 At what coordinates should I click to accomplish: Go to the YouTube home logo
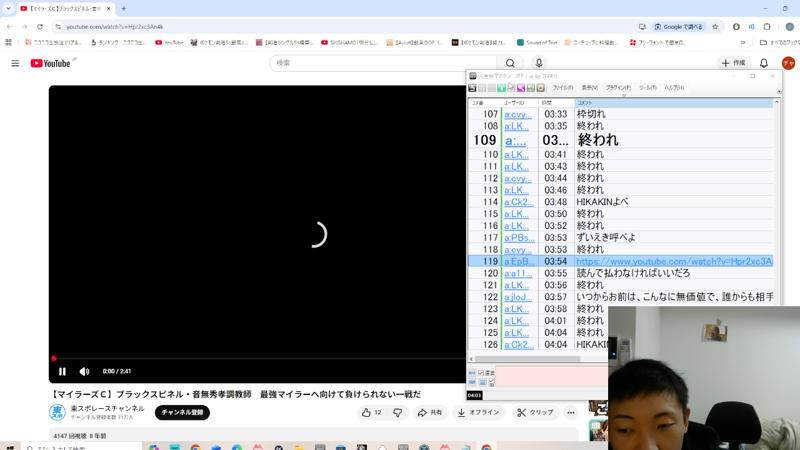coord(50,63)
